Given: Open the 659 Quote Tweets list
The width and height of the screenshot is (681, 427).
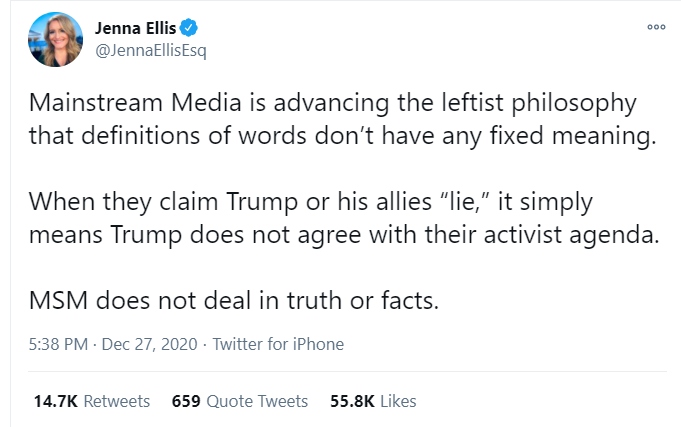Looking at the screenshot, I should (x=239, y=401).
